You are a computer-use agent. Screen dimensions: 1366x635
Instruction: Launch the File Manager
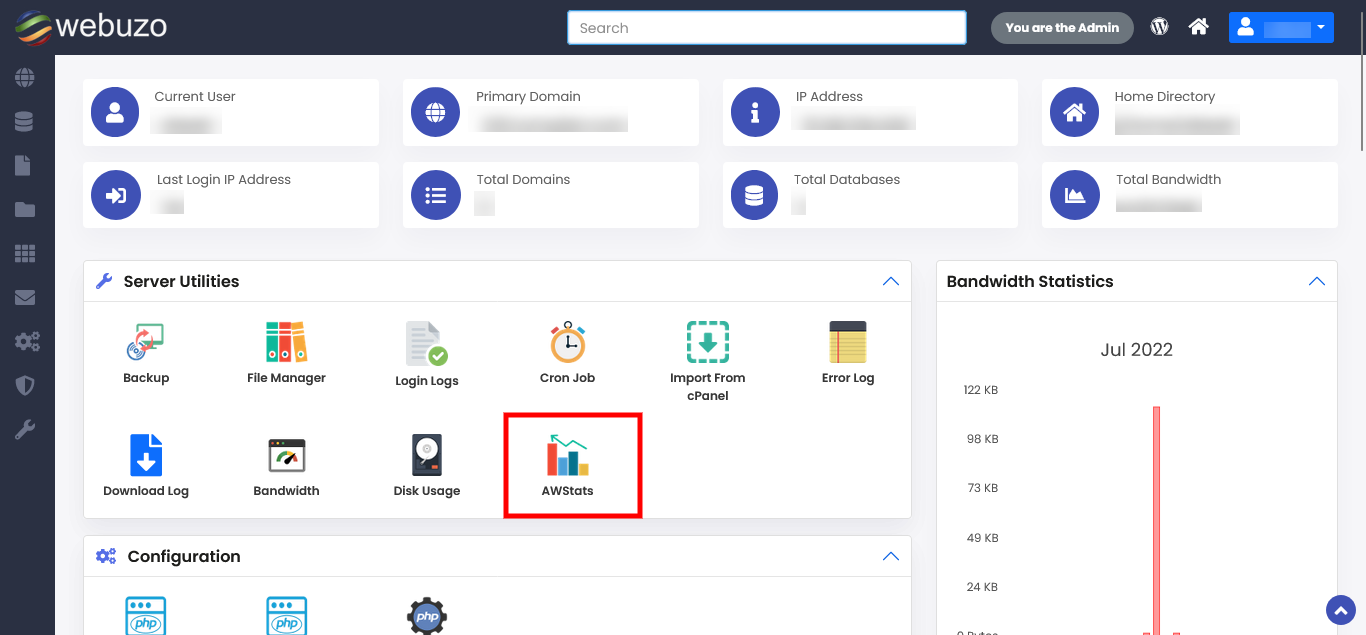coord(286,350)
